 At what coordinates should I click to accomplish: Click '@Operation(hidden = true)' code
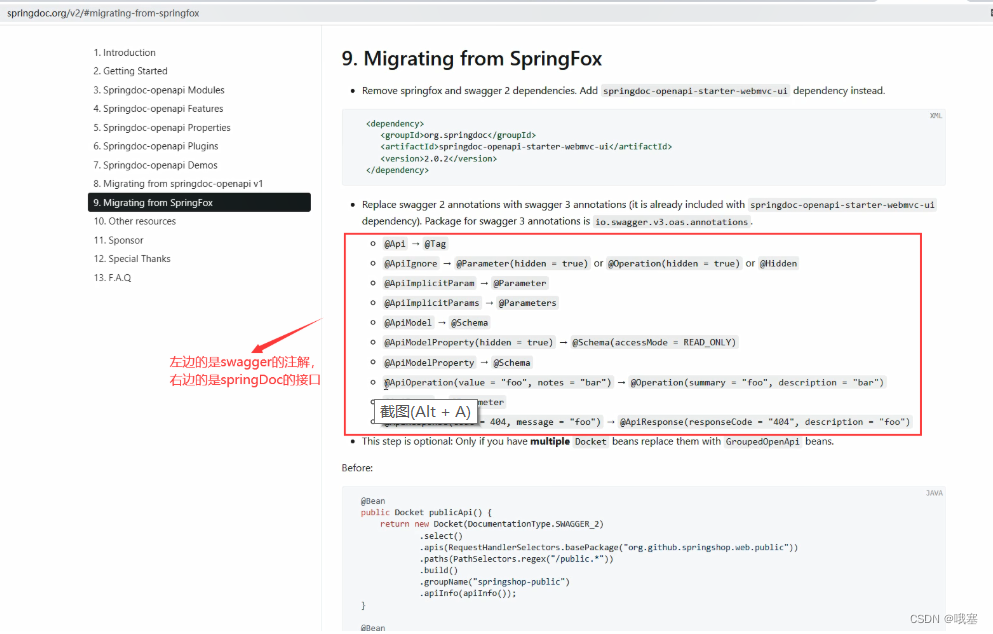674,263
